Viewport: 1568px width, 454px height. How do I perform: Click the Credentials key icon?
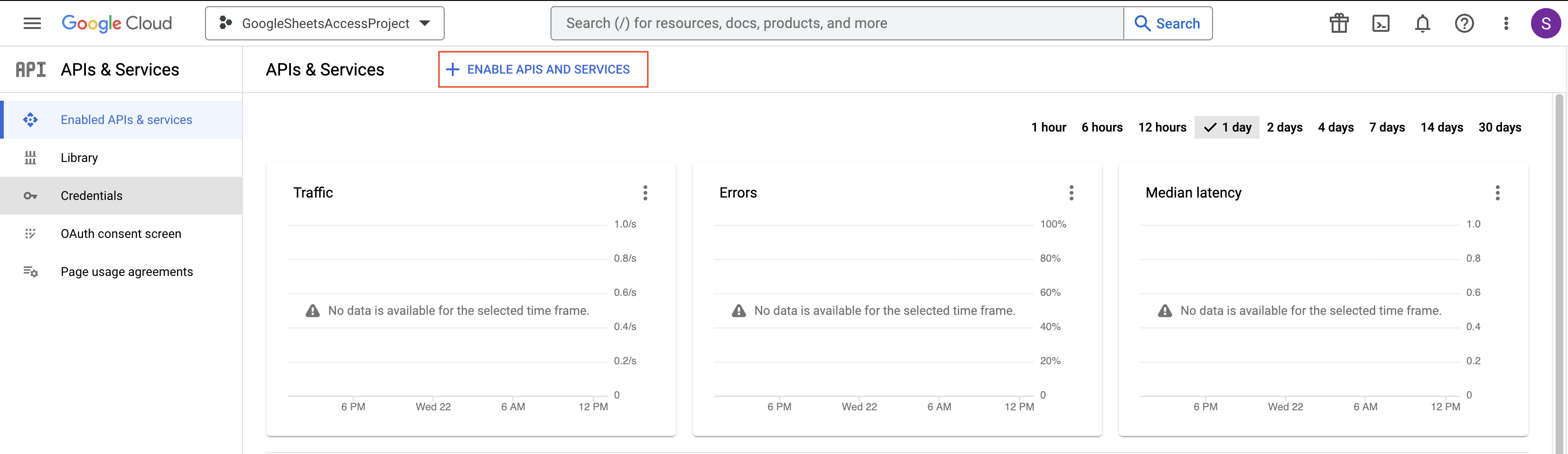pyautogui.click(x=30, y=196)
